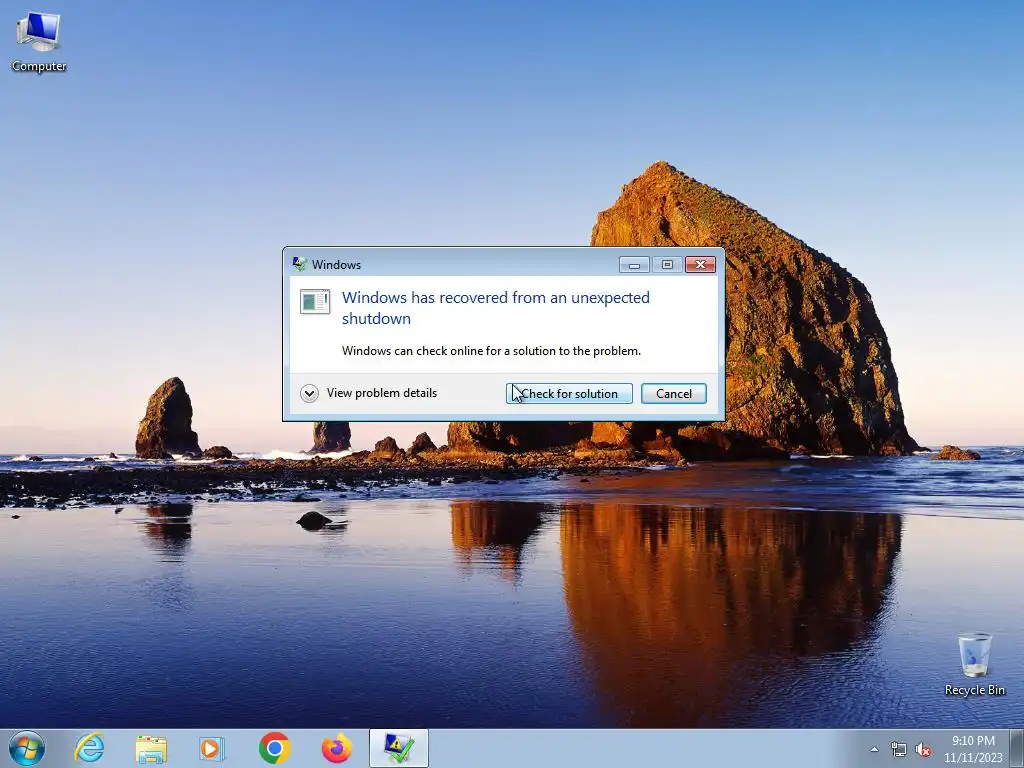Maximize the Windows dialog
1024x768 pixels.
click(x=667, y=264)
